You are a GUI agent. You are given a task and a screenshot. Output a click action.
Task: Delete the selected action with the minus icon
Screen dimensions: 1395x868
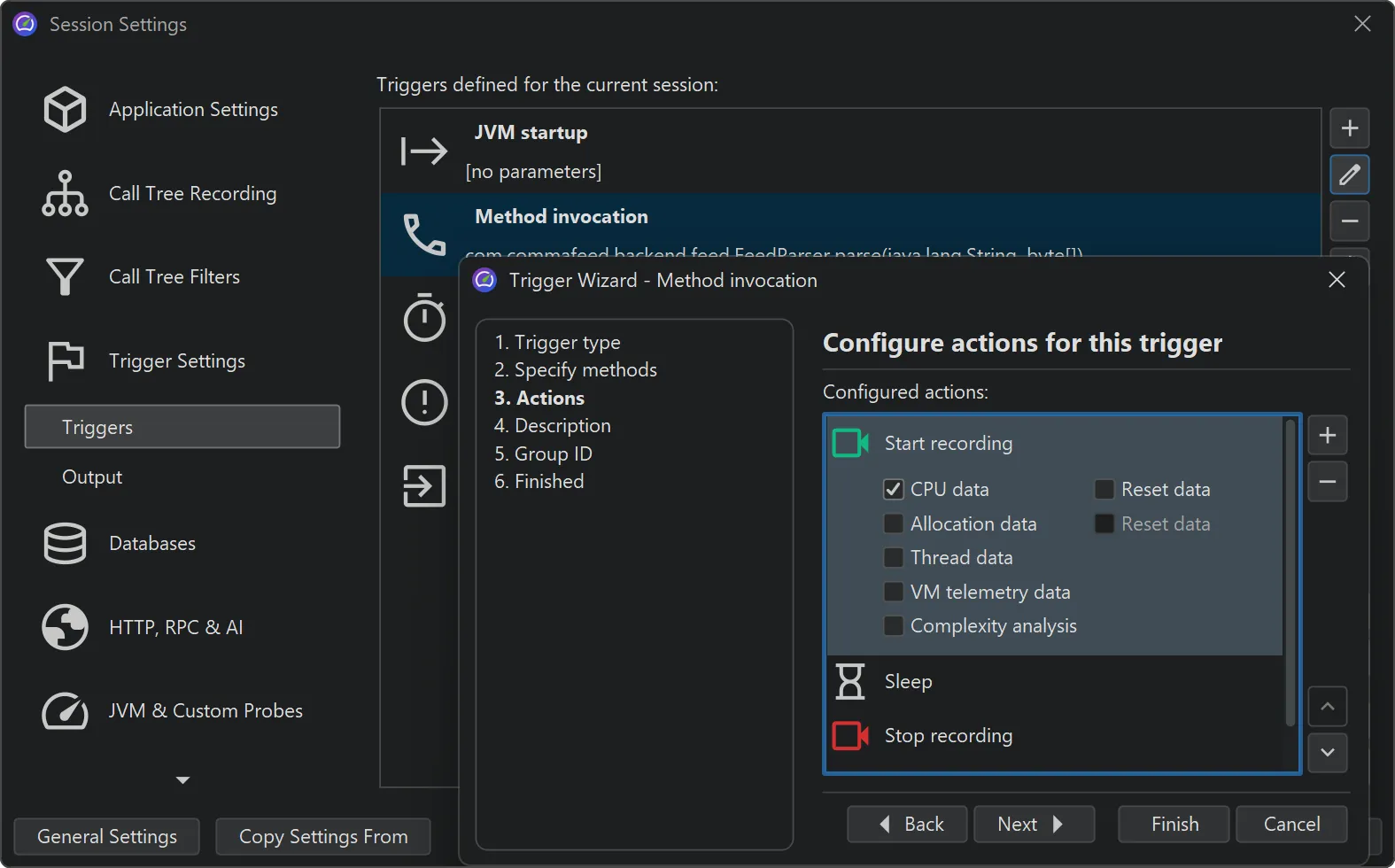(1327, 482)
